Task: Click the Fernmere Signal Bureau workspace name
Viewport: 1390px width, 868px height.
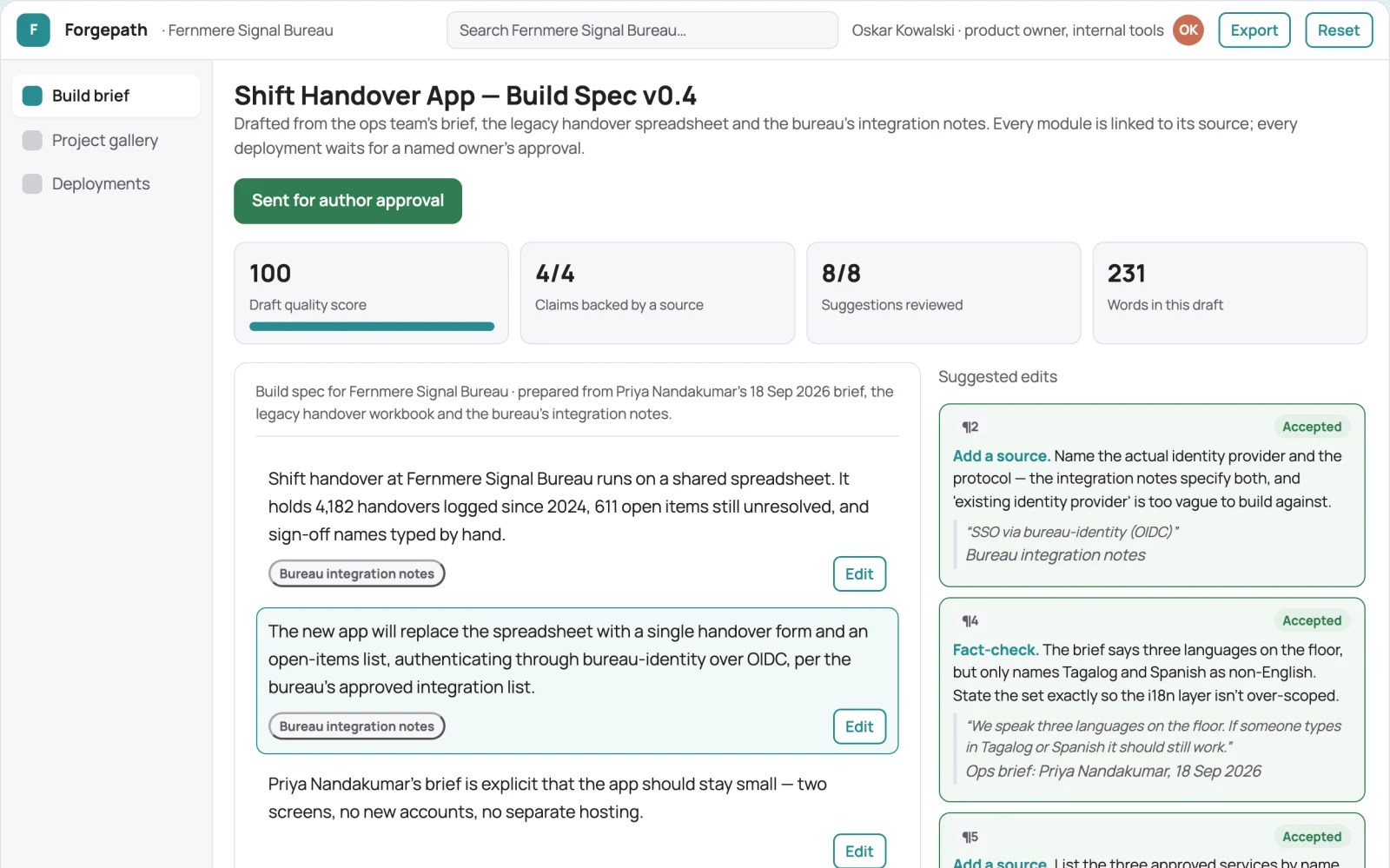Action: 250,30
